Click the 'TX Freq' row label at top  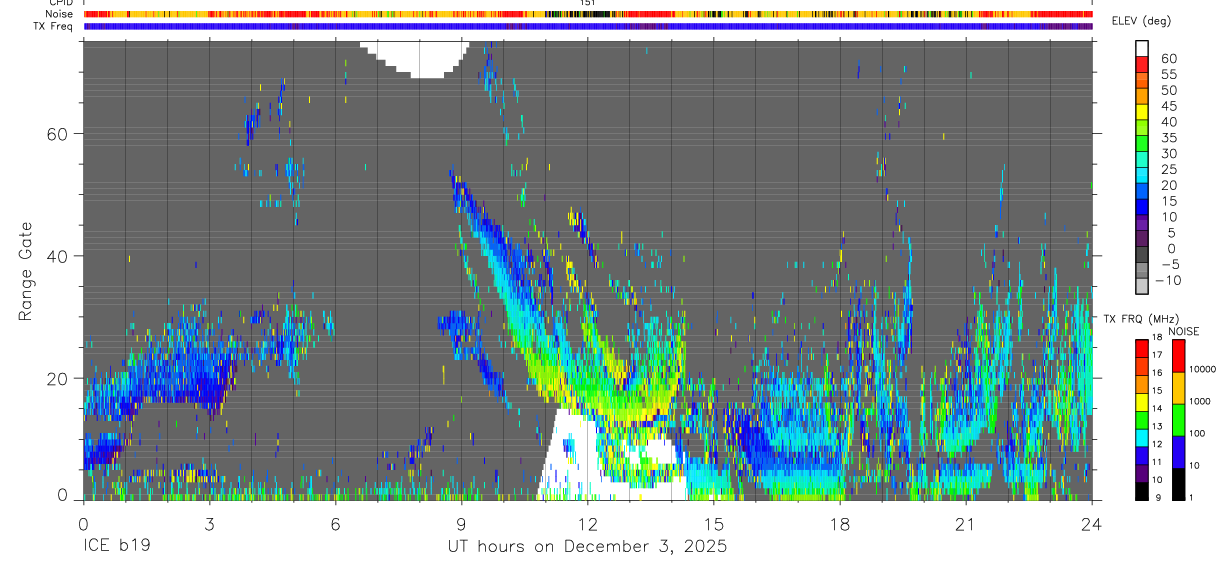point(55,26)
